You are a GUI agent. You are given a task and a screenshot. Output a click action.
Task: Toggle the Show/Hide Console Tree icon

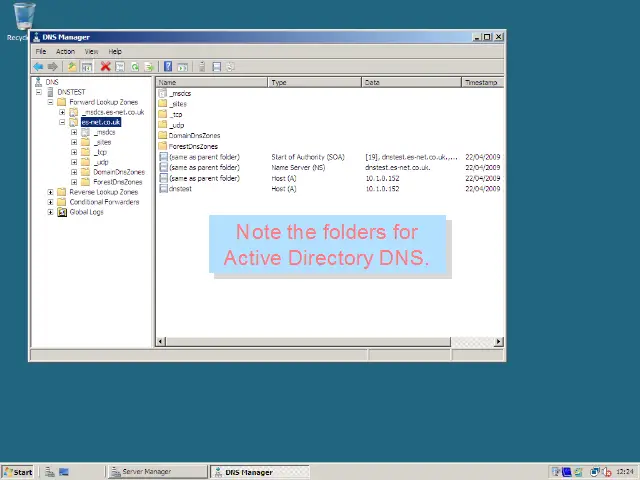click(x=87, y=67)
